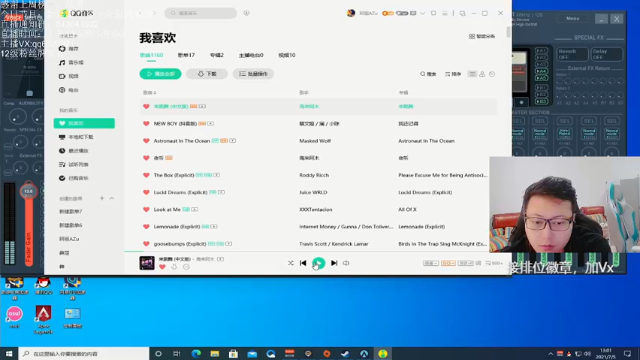This screenshot has width=640, height=360.
Task: Go back with the left arrow
Action: click(x=140, y=13)
